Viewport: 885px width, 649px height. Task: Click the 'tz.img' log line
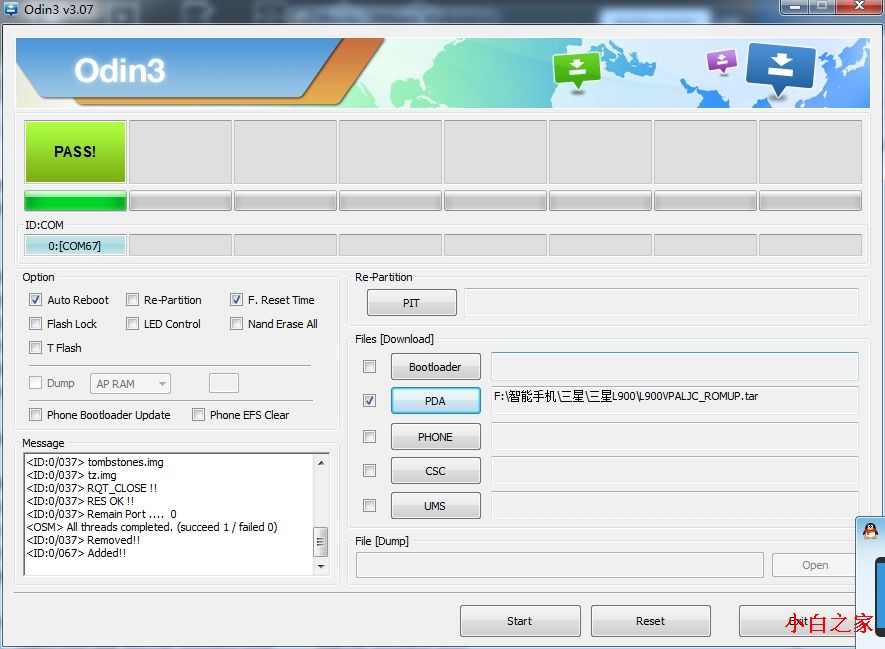(71, 475)
